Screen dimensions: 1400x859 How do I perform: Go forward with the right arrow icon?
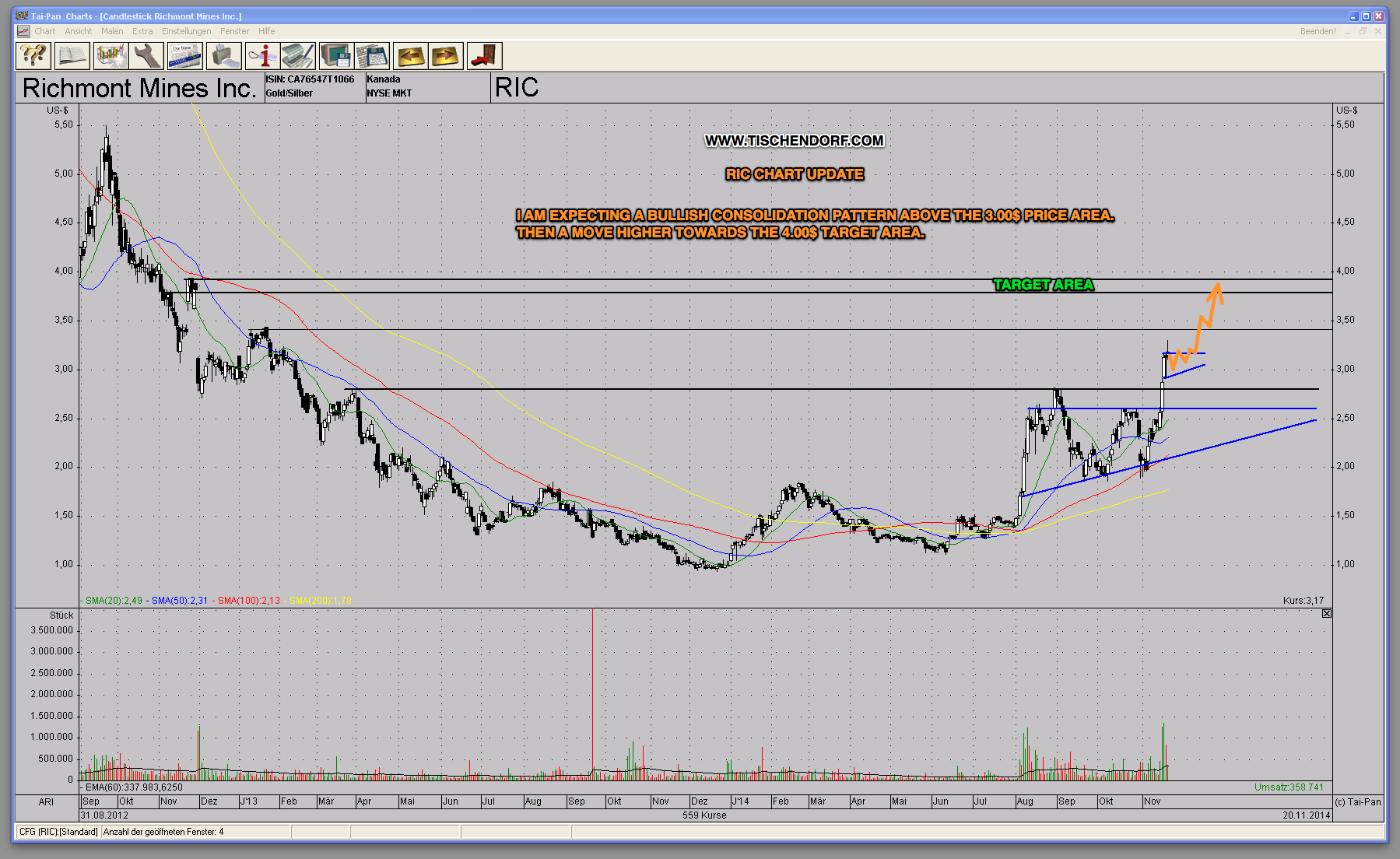coord(445,56)
